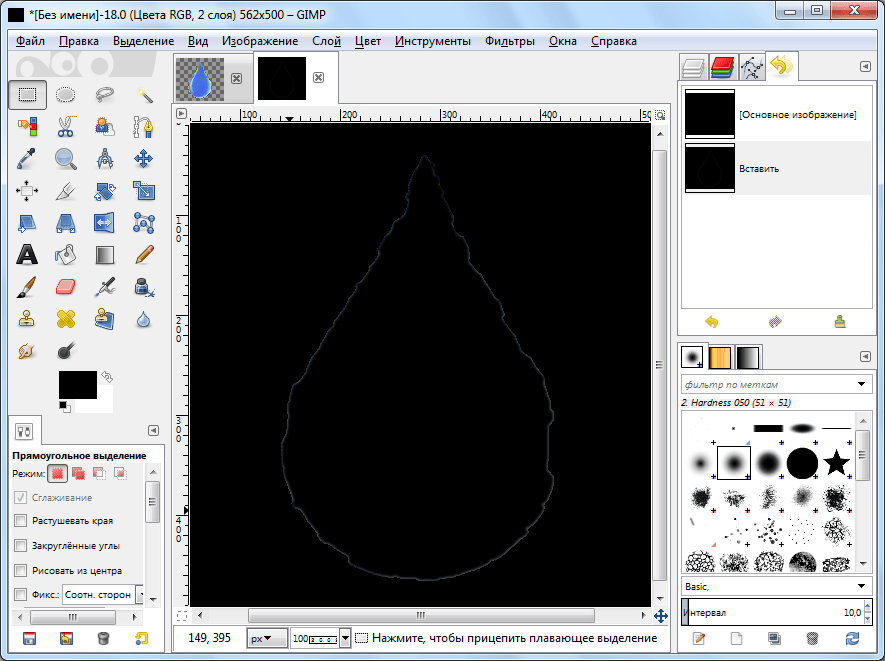Choose the Pencil tool
The image size is (885, 661).
coord(144,254)
